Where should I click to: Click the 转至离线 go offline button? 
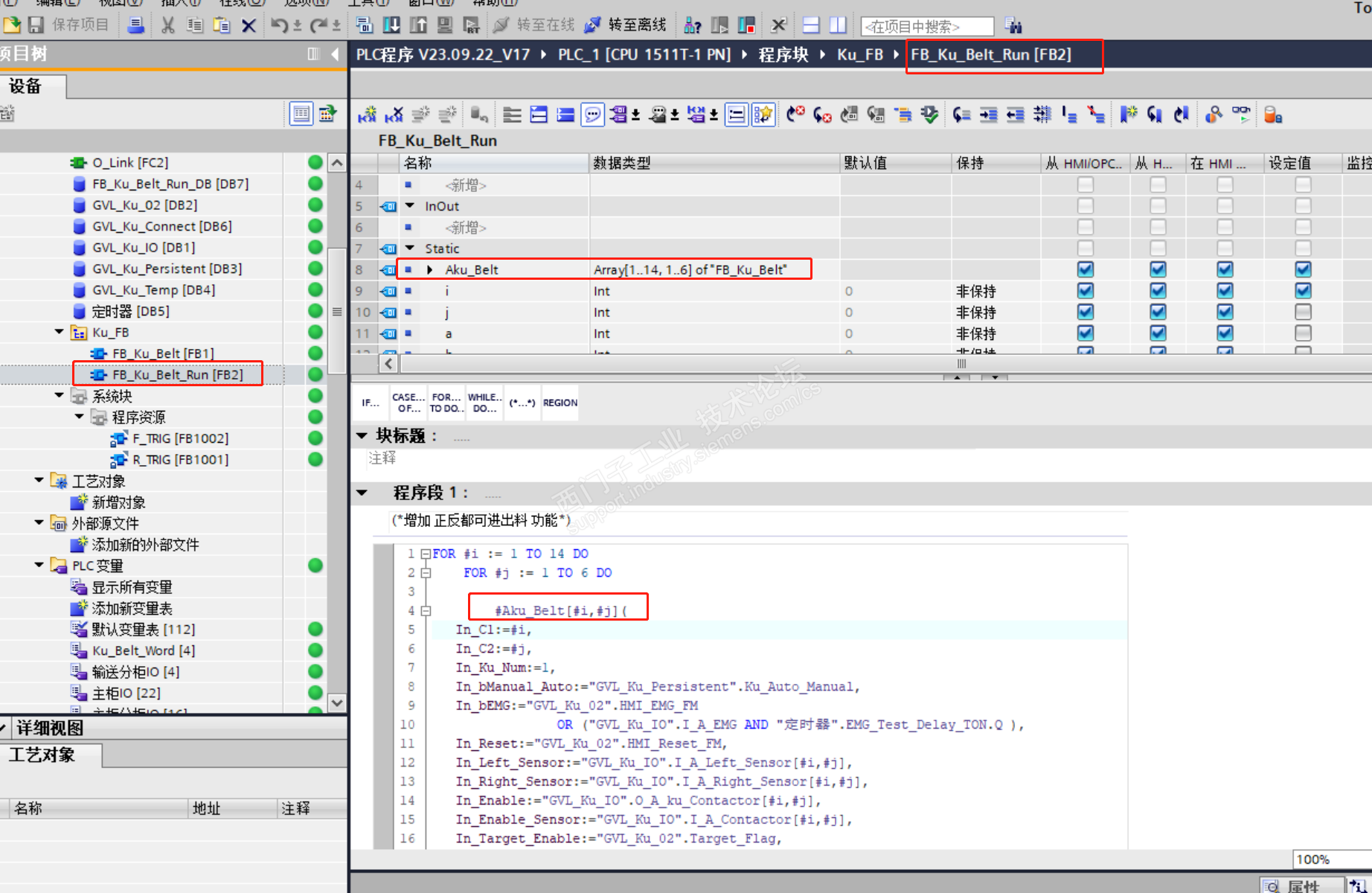(625, 25)
